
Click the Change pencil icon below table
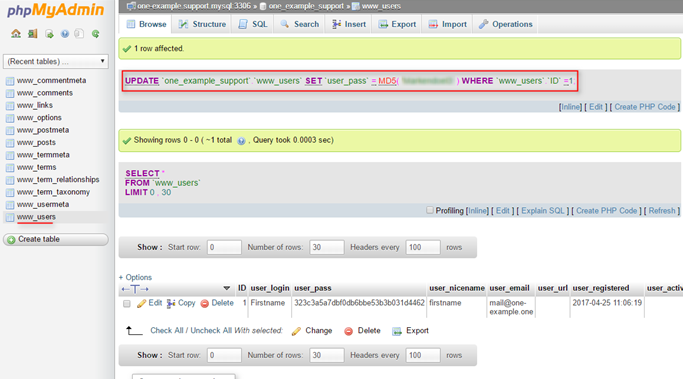[x=296, y=331]
